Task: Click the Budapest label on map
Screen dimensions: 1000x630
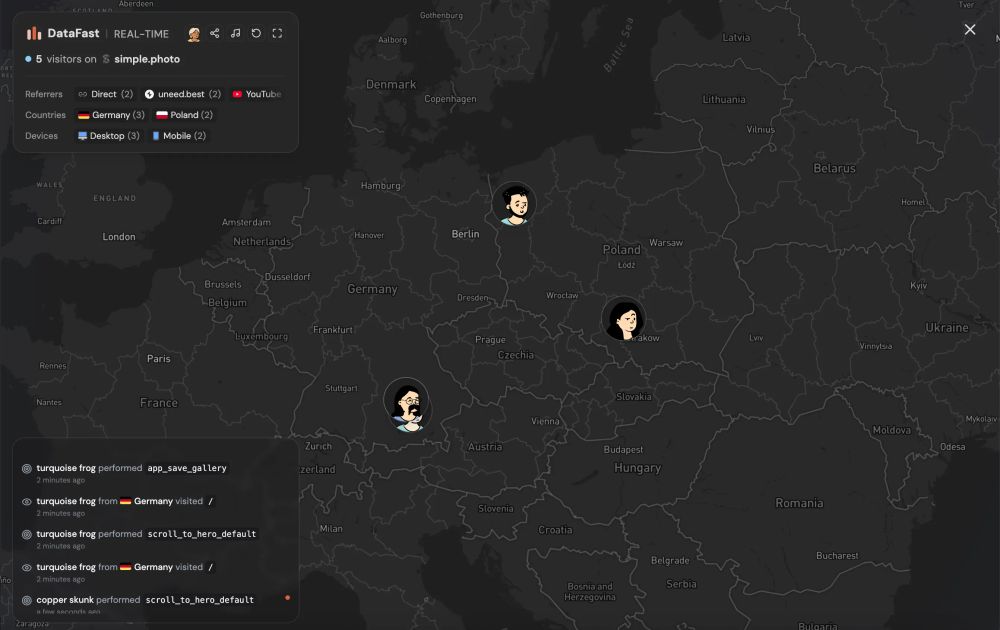Action: point(624,450)
